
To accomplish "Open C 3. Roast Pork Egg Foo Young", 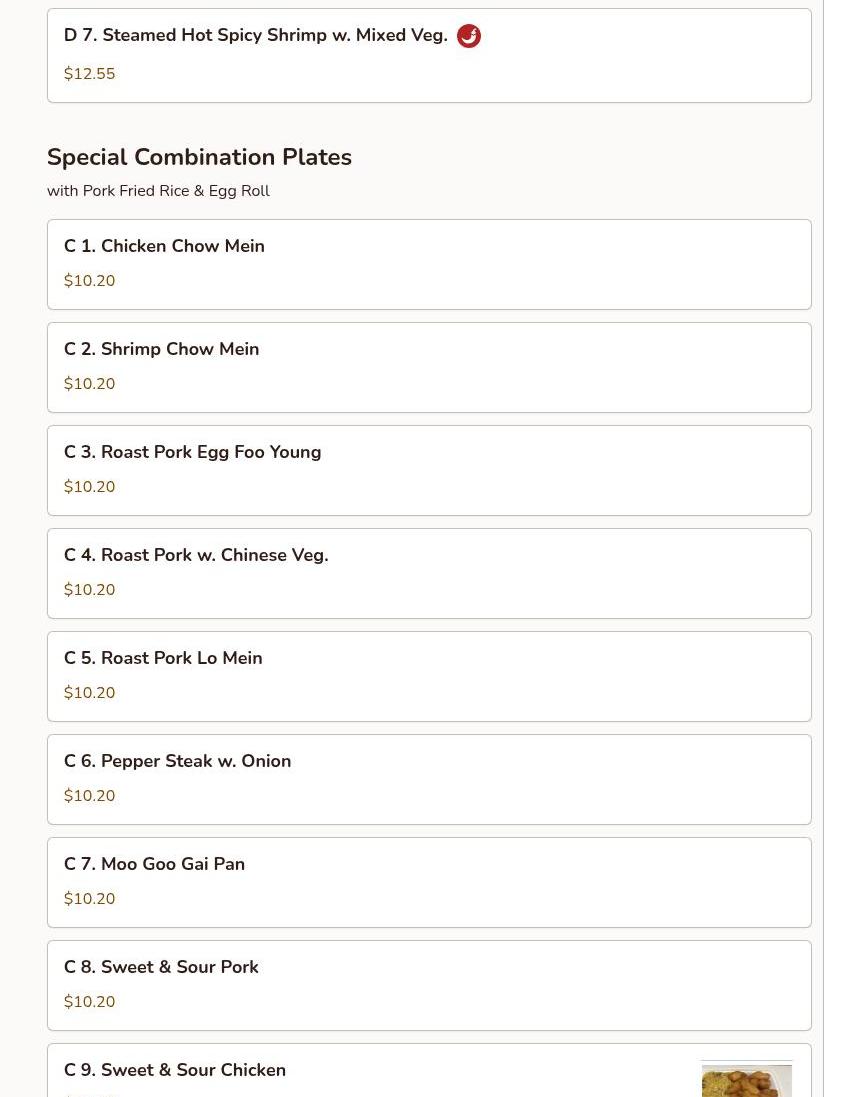I will pyautogui.click(x=192, y=452).
